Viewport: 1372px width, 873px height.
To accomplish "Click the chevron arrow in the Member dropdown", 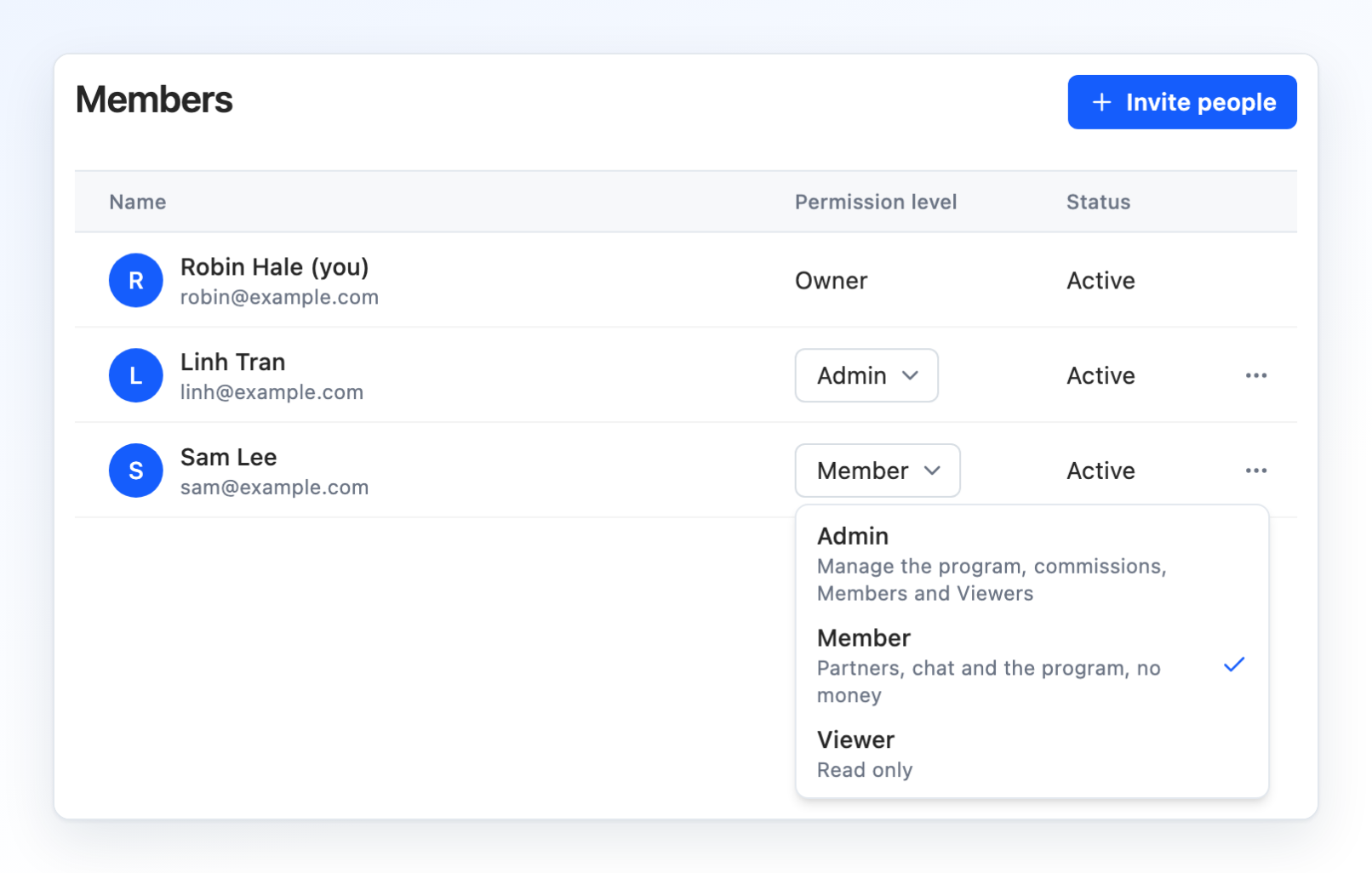I will coord(932,471).
